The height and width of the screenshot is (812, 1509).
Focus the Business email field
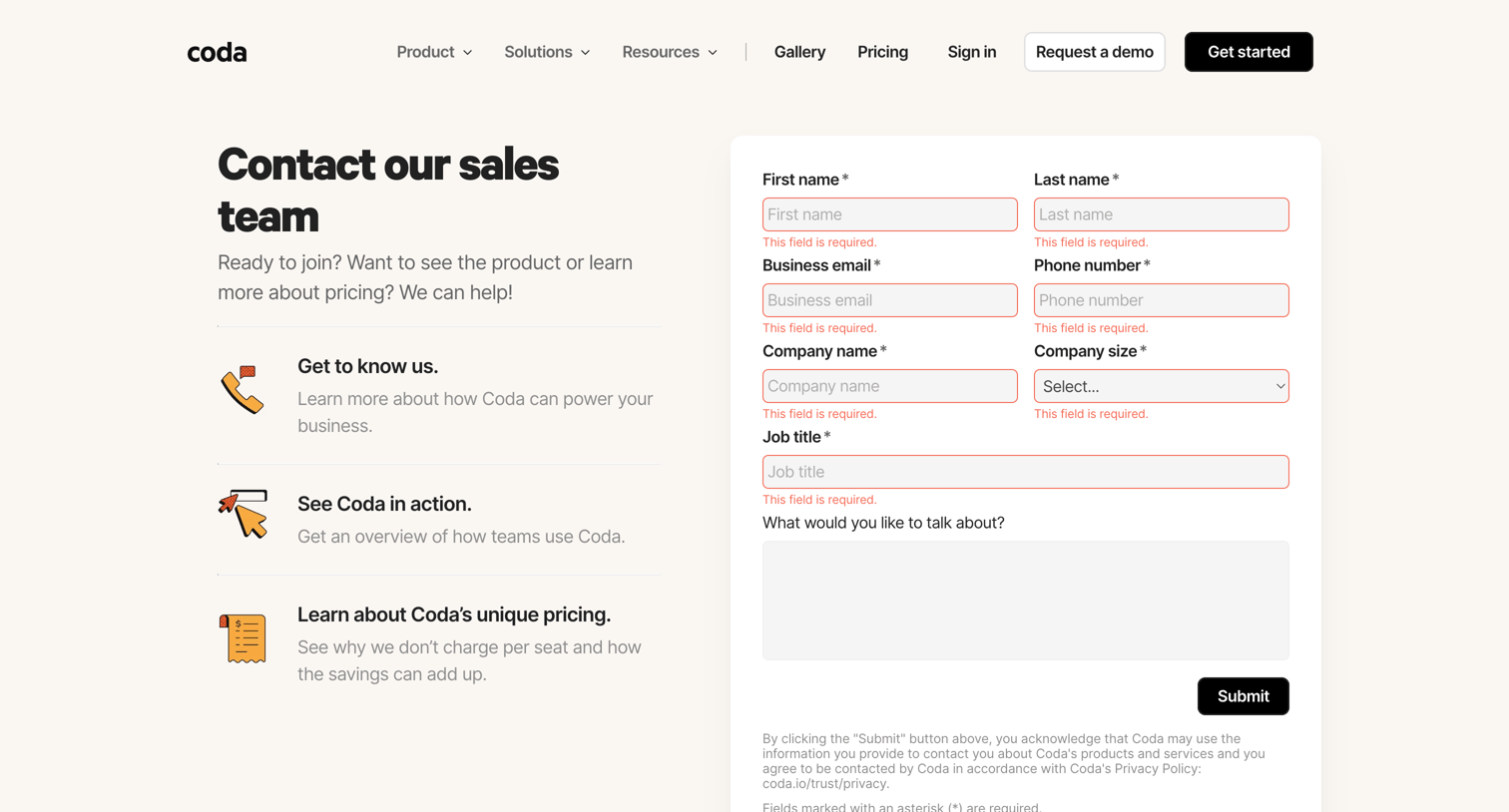pyautogui.click(x=889, y=300)
